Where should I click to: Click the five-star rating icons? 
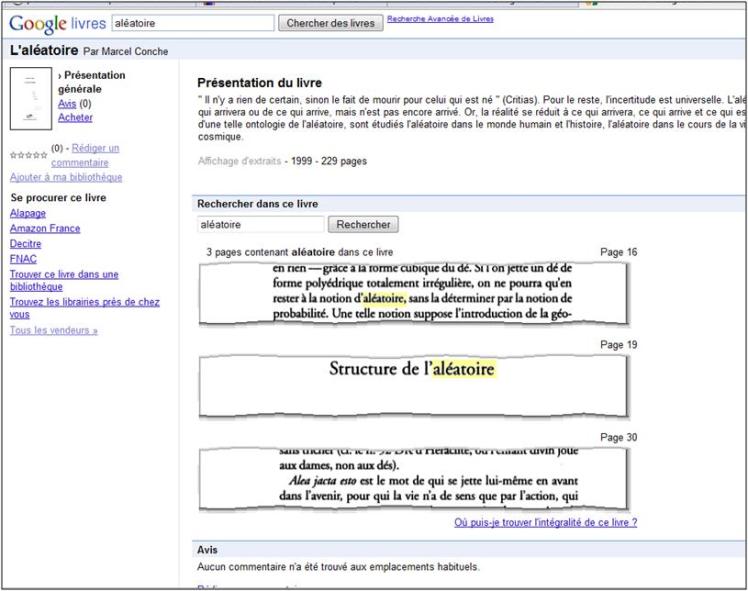tap(28, 155)
